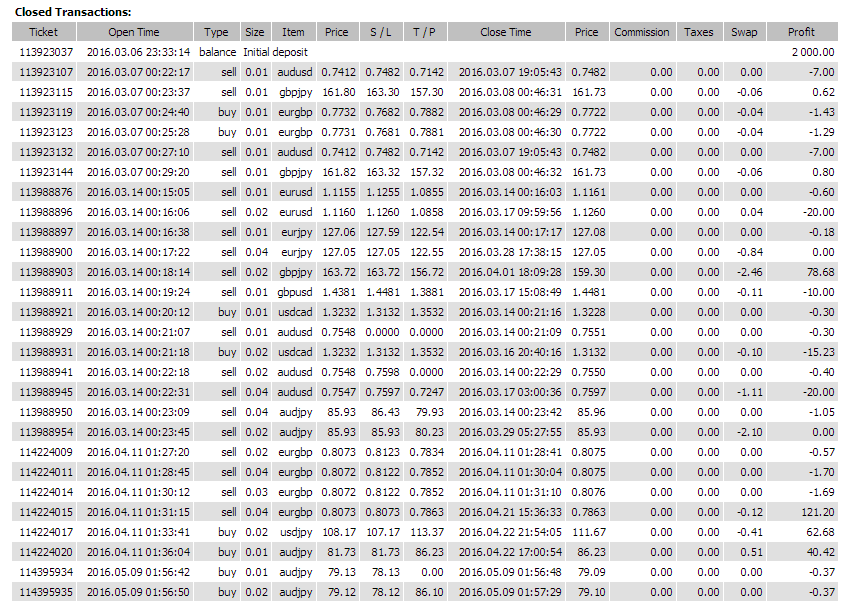Select ticket number 113988911
847x603 pixels.
coord(46,292)
